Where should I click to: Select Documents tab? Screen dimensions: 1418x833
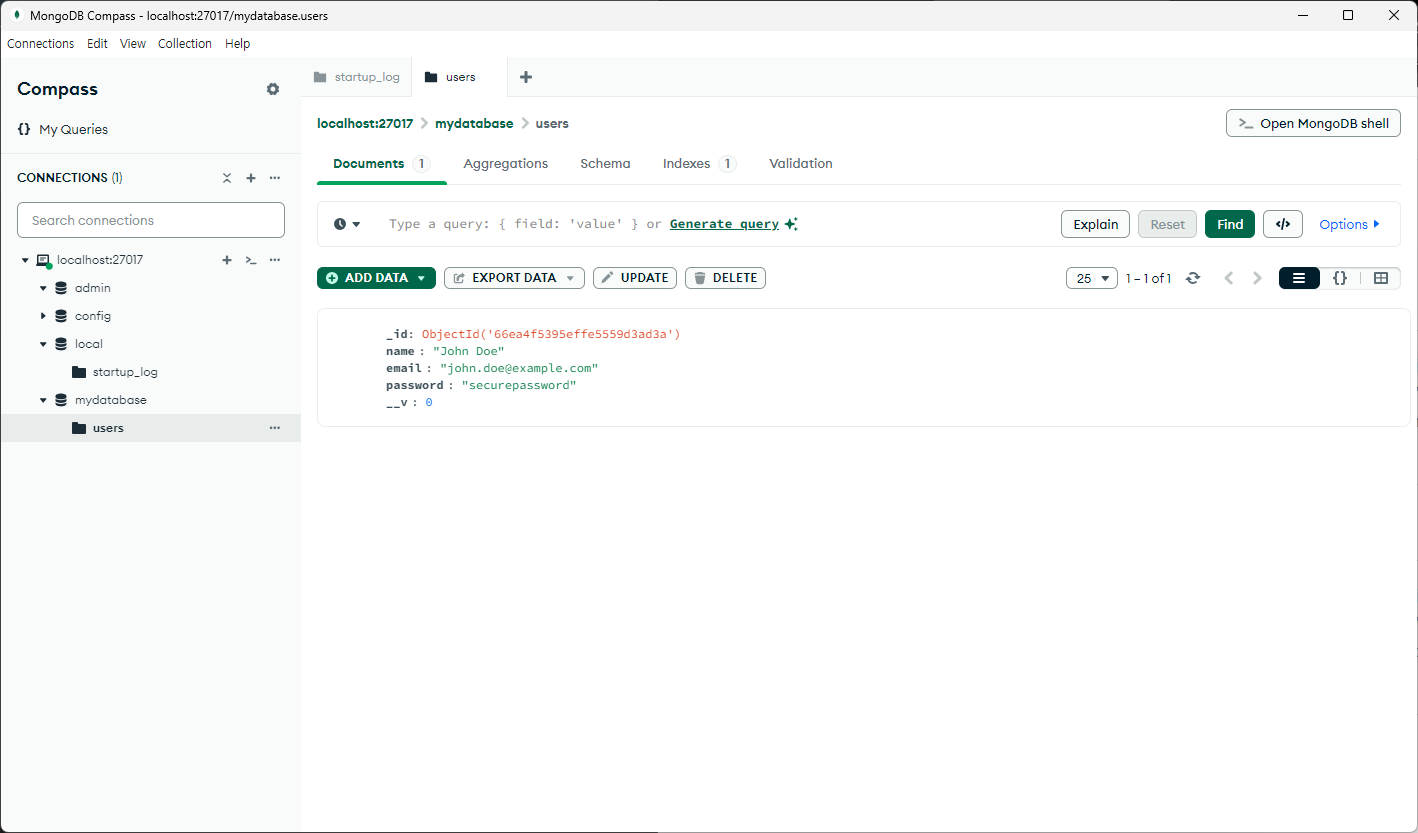(381, 164)
